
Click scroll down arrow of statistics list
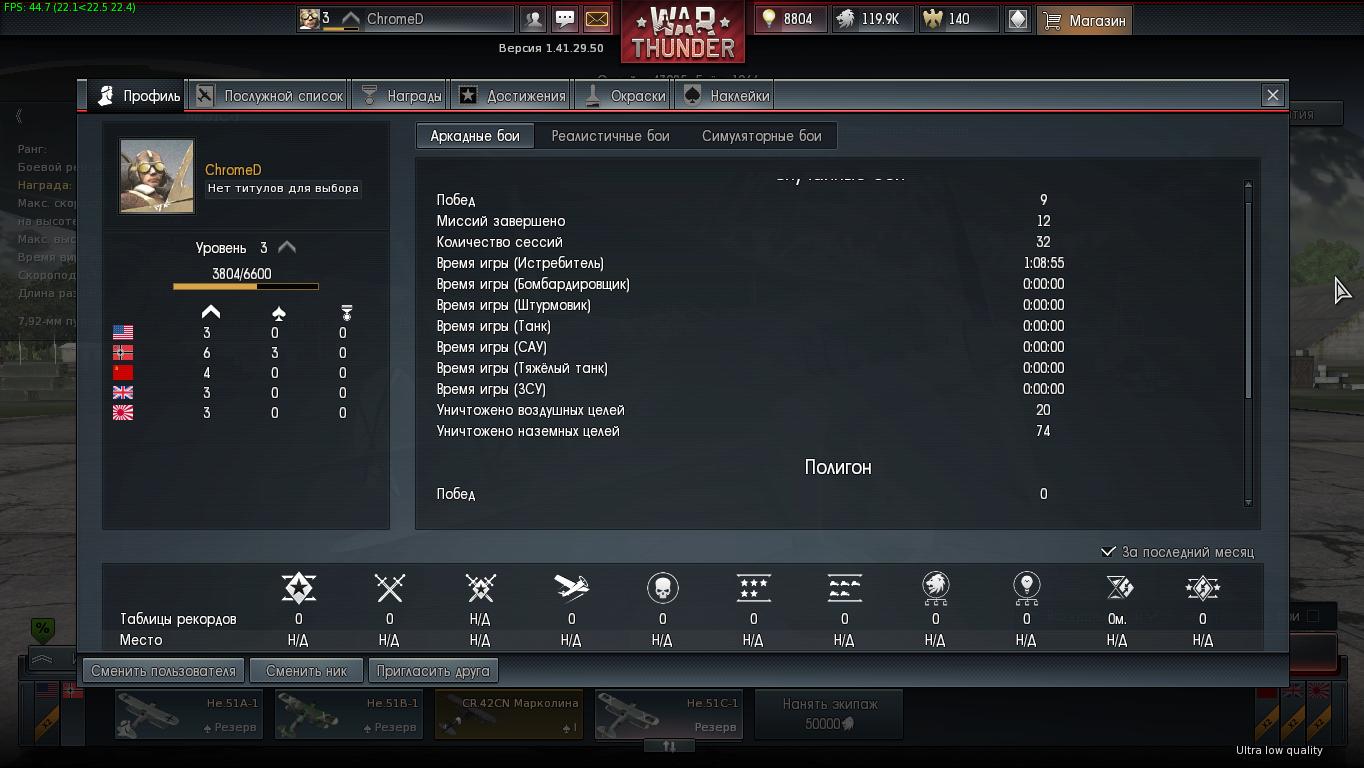click(x=1248, y=501)
